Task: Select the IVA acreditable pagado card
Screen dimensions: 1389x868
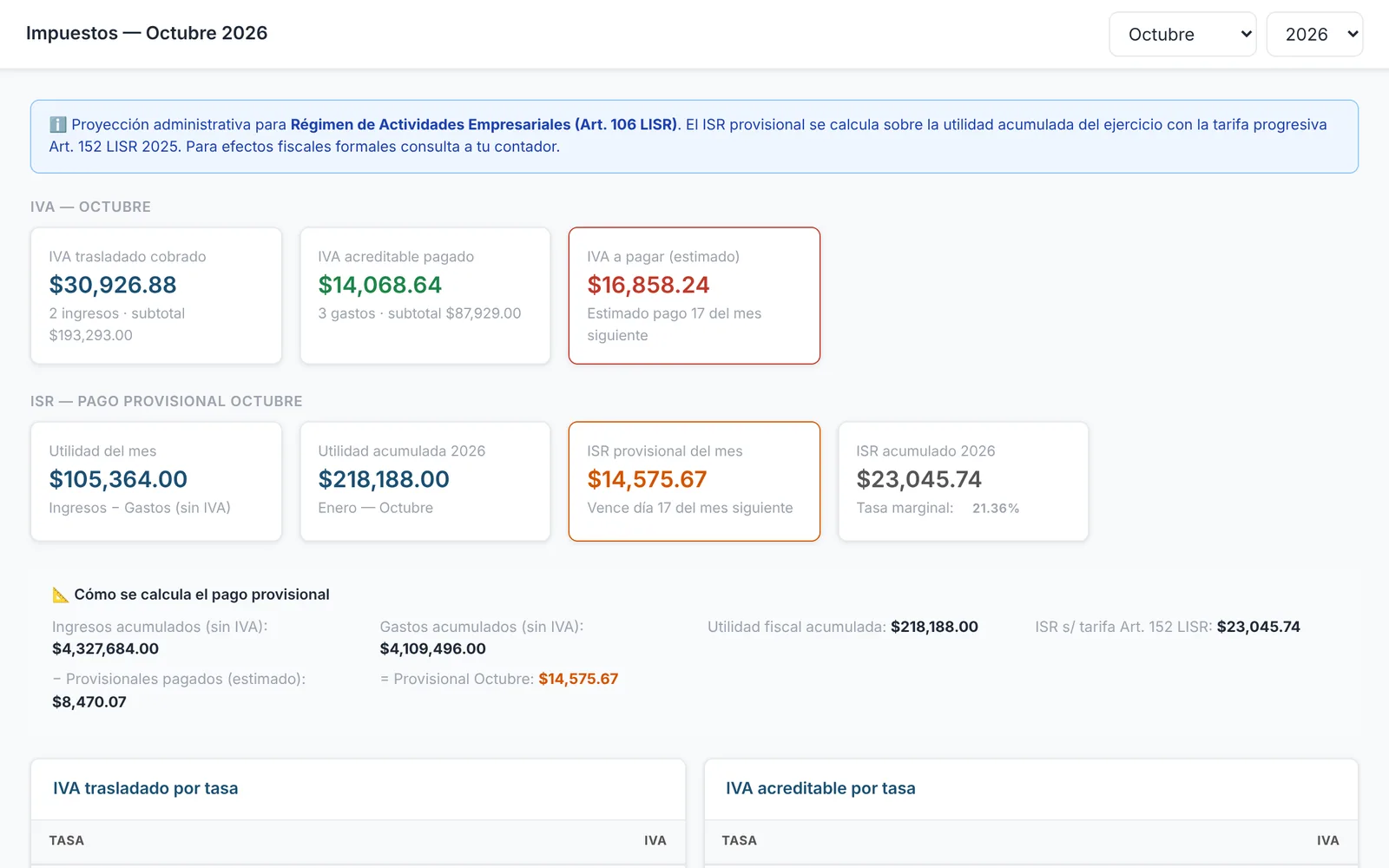Action: pyautogui.click(x=425, y=296)
